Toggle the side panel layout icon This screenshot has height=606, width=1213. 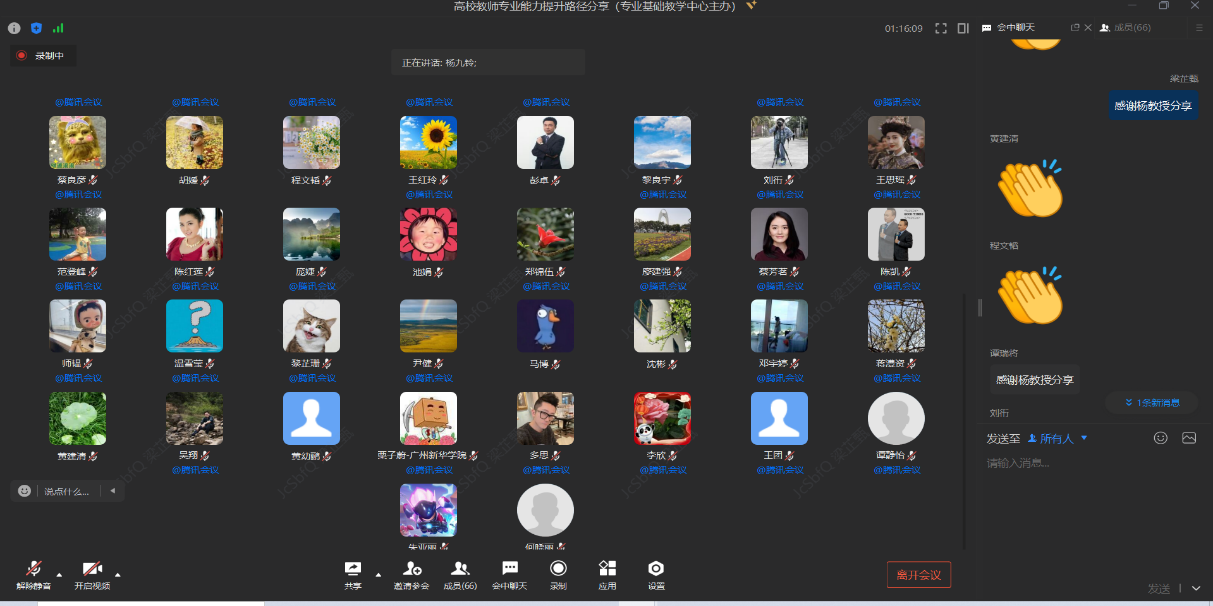point(963,28)
